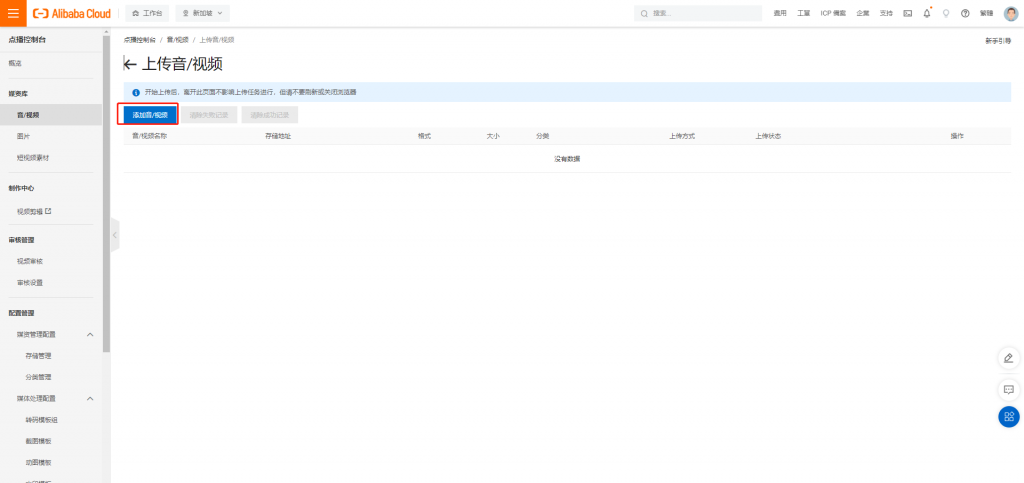Click the 音/视频名称 column header

150,136
